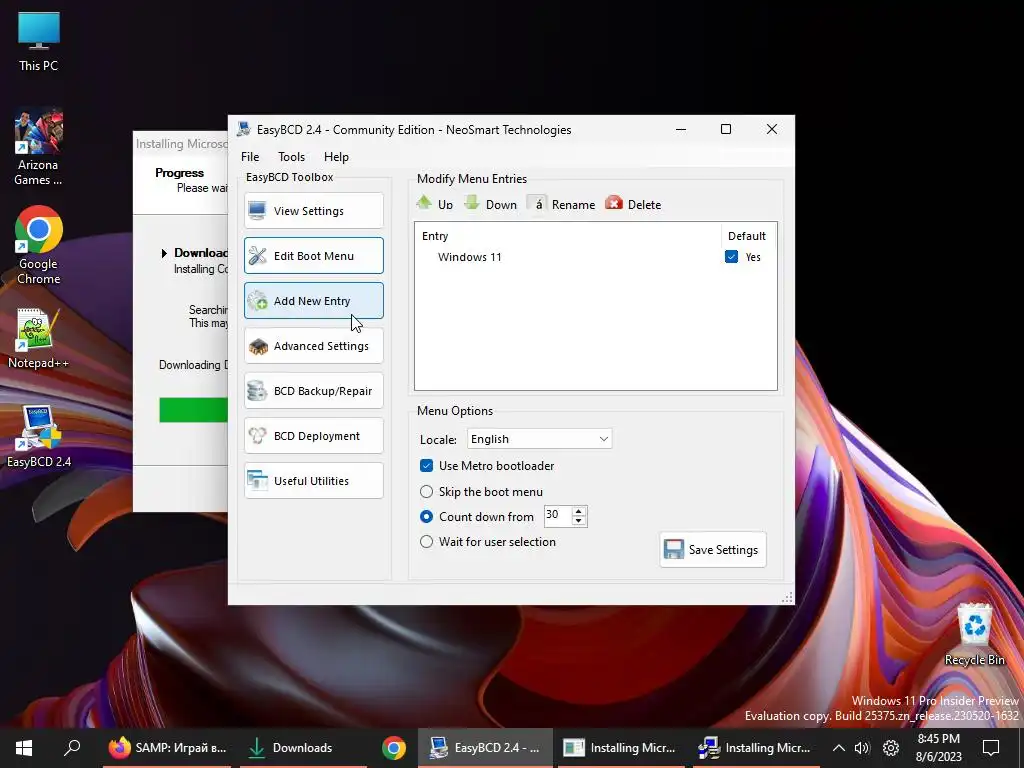Open Advanced Settings in the toolbox
Viewport: 1024px width, 768px height.
coord(313,345)
